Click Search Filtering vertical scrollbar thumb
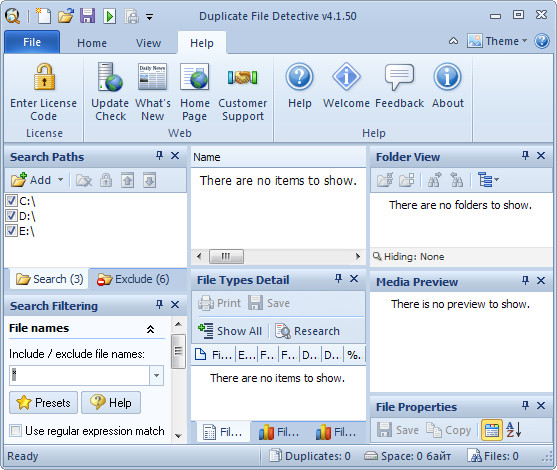Image resolution: width=557 pixels, height=470 pixels. click(x=178, y=351)
